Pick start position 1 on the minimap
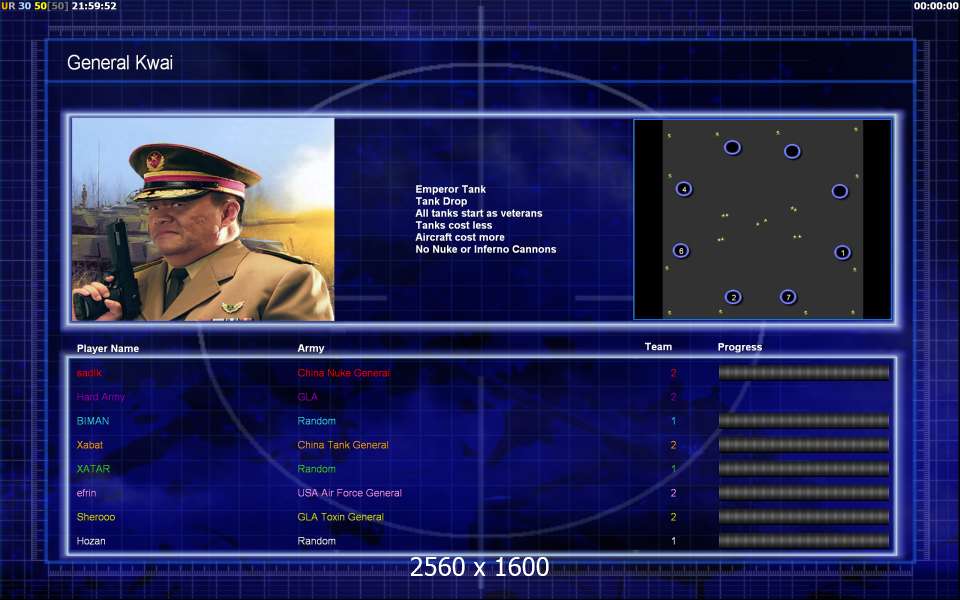 pyautogui.click(x=842, y=252)
